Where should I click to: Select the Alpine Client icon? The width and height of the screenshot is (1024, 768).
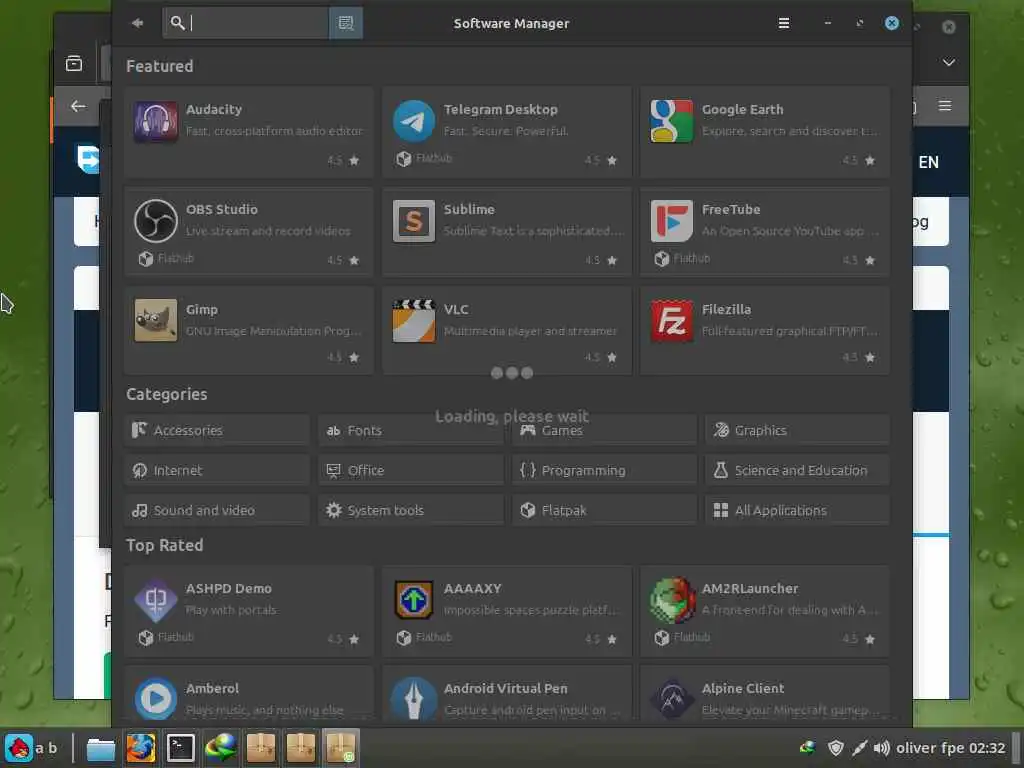[671, 699]
